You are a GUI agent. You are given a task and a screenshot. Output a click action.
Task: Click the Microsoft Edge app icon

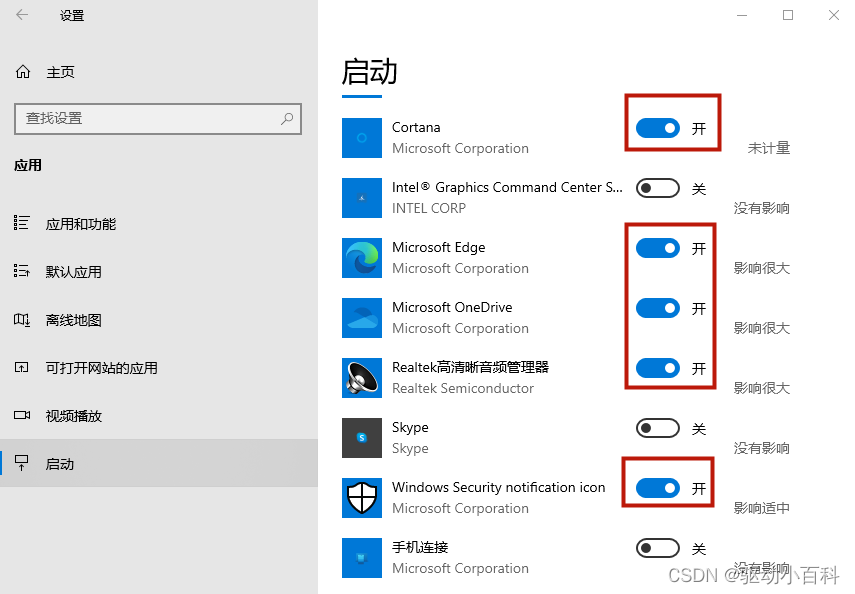(x=362, y=258)
